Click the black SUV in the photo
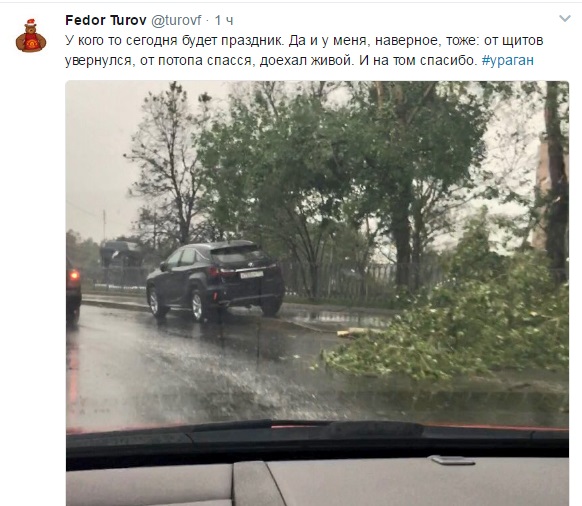Viewport: 582px width, 506px height. click(215, 280)
